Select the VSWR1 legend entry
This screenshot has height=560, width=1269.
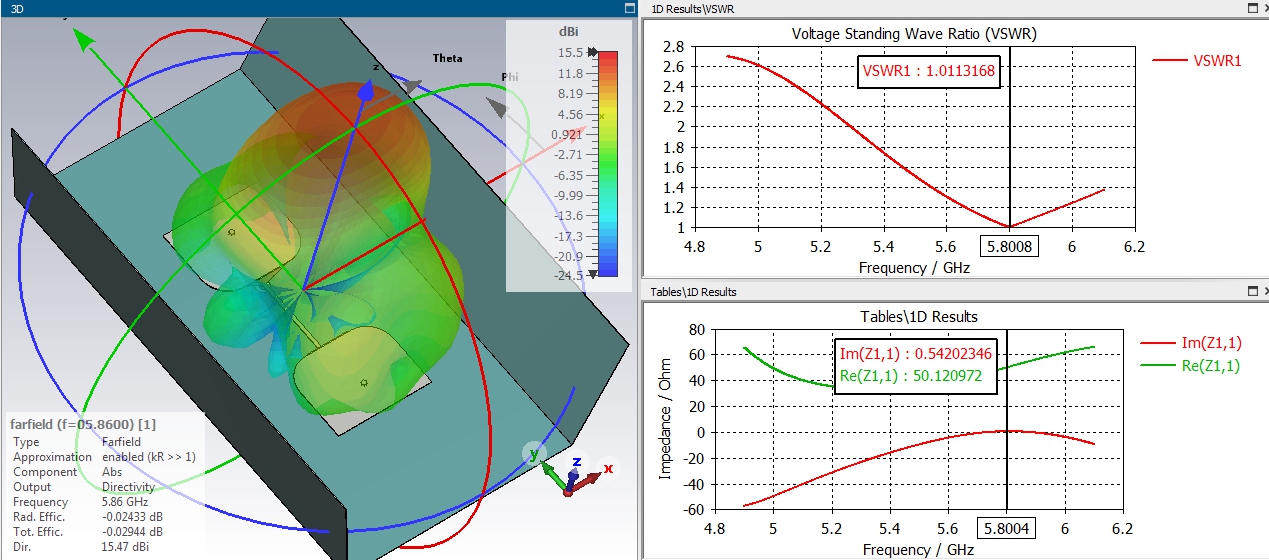pyautogui.click(x=1196, y=60)
